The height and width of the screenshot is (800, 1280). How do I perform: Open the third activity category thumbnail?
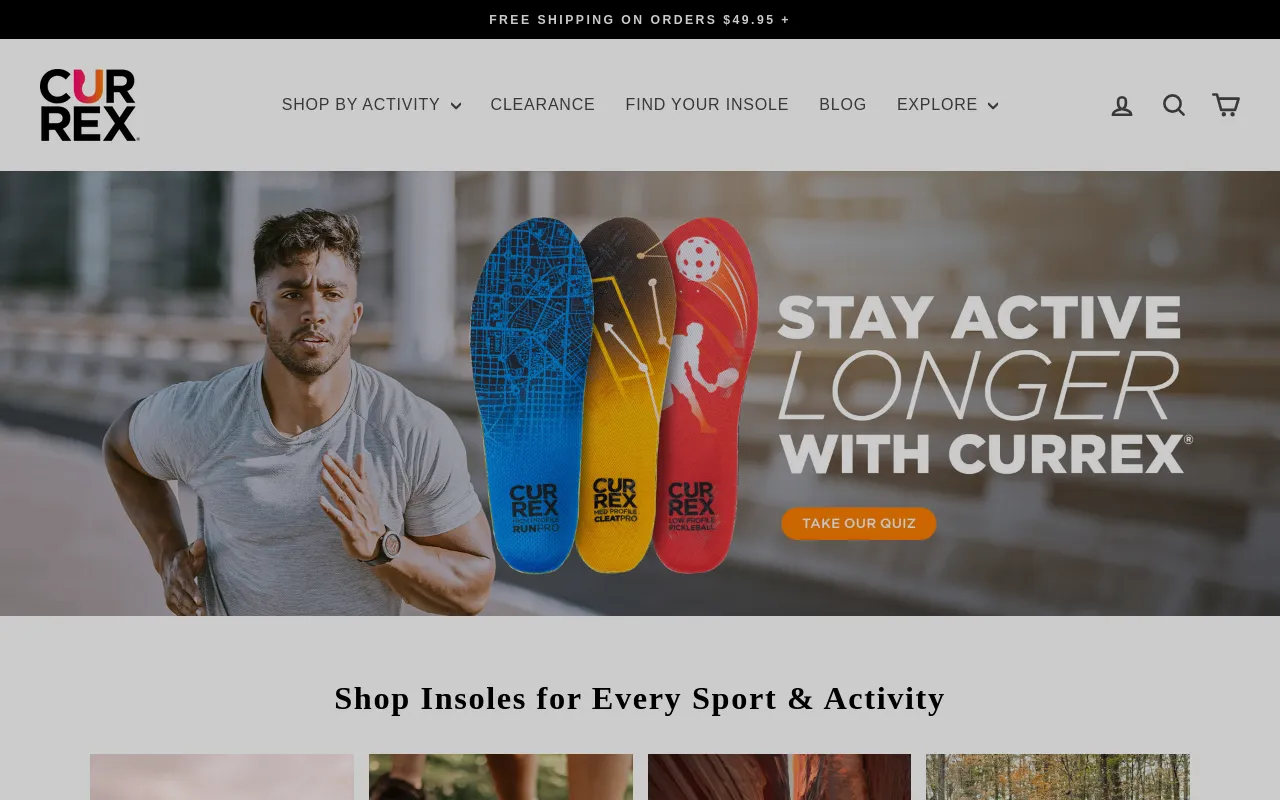pos(779,777)
